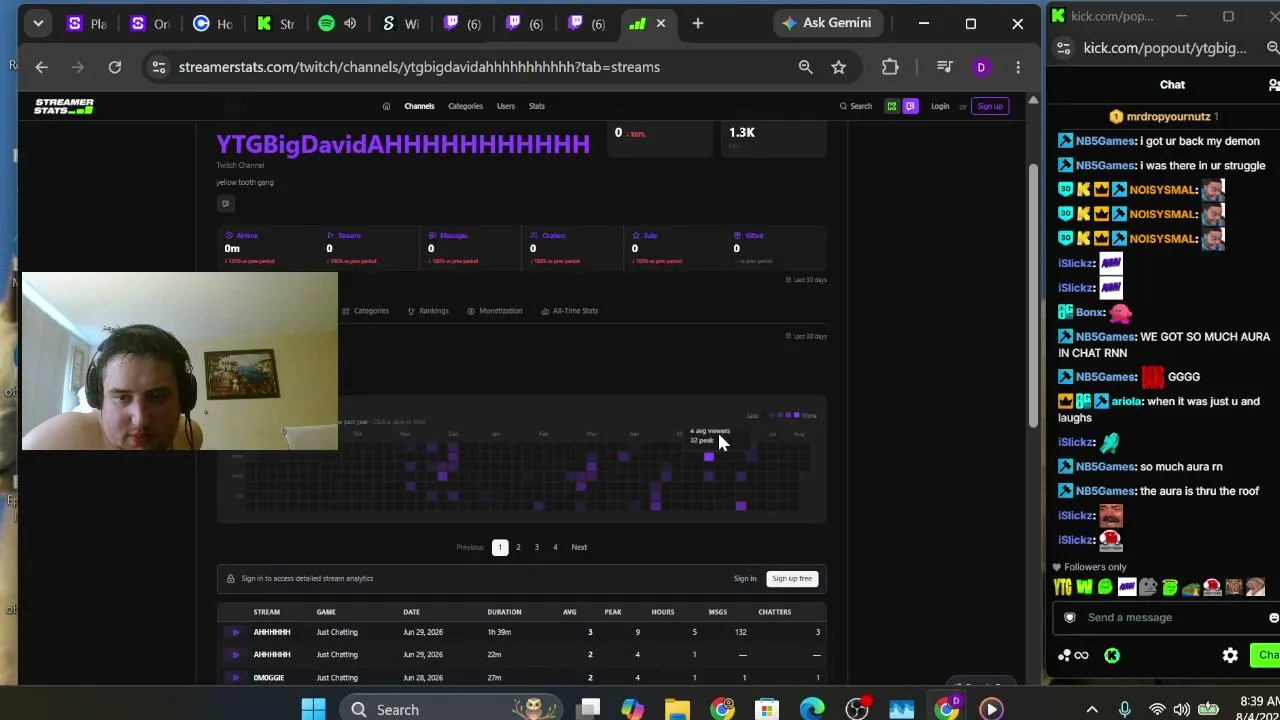The width and height of the screenshot is (1280, 720).
Task: Reload the streamerstats page
Action: pos(115,67)
